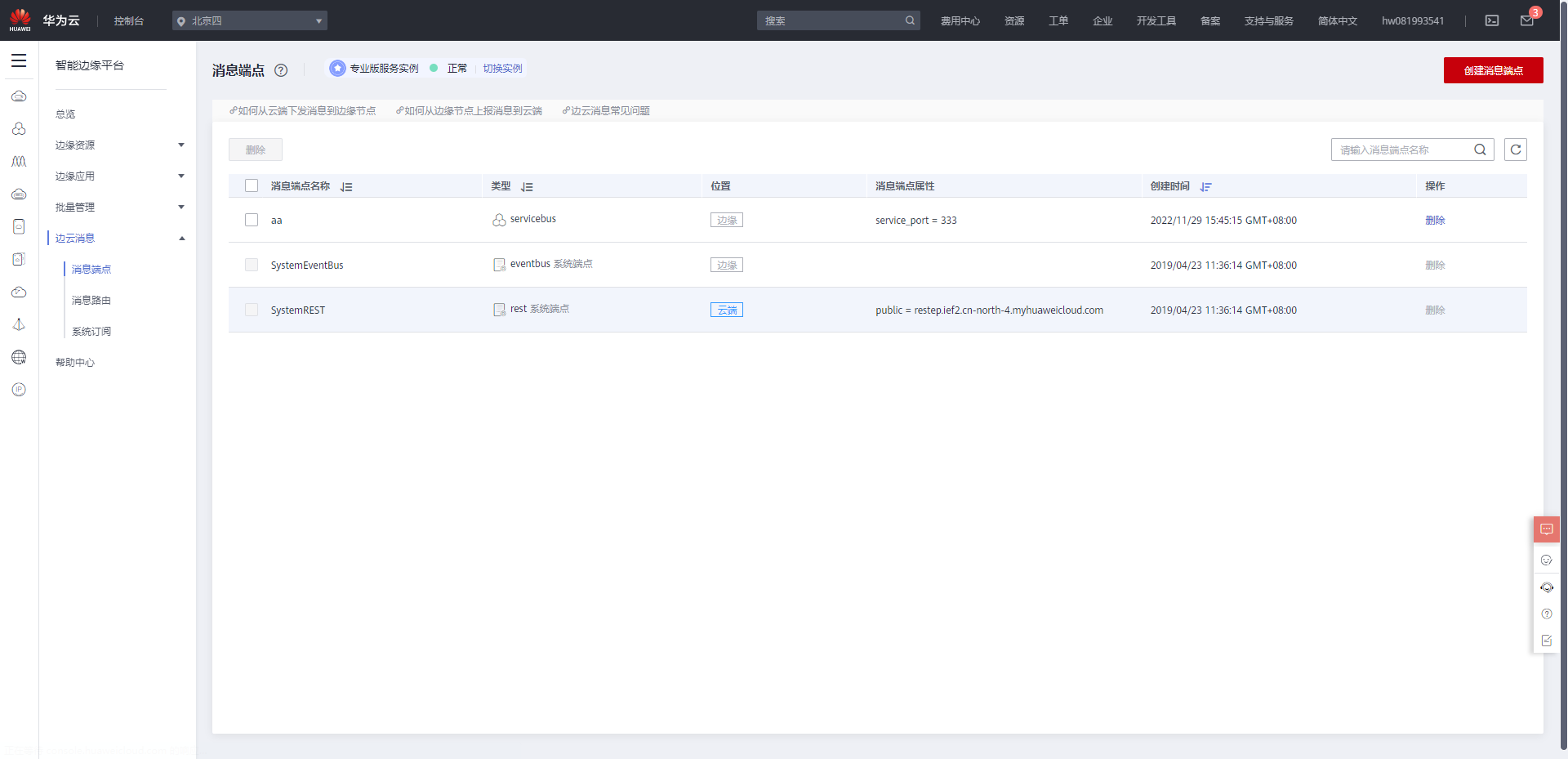
Task: Open 边云消息常见问题 link
Action: coord(606,111)
